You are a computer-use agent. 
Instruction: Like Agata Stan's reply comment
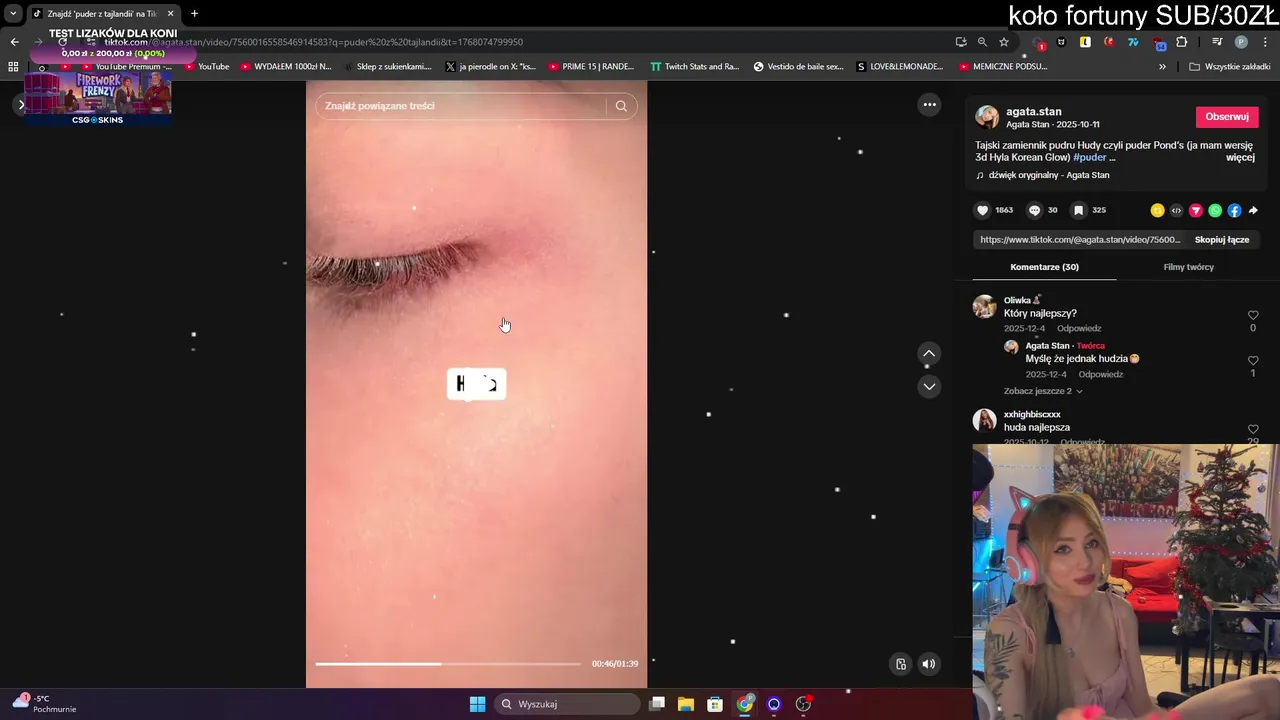point(1253,360)
